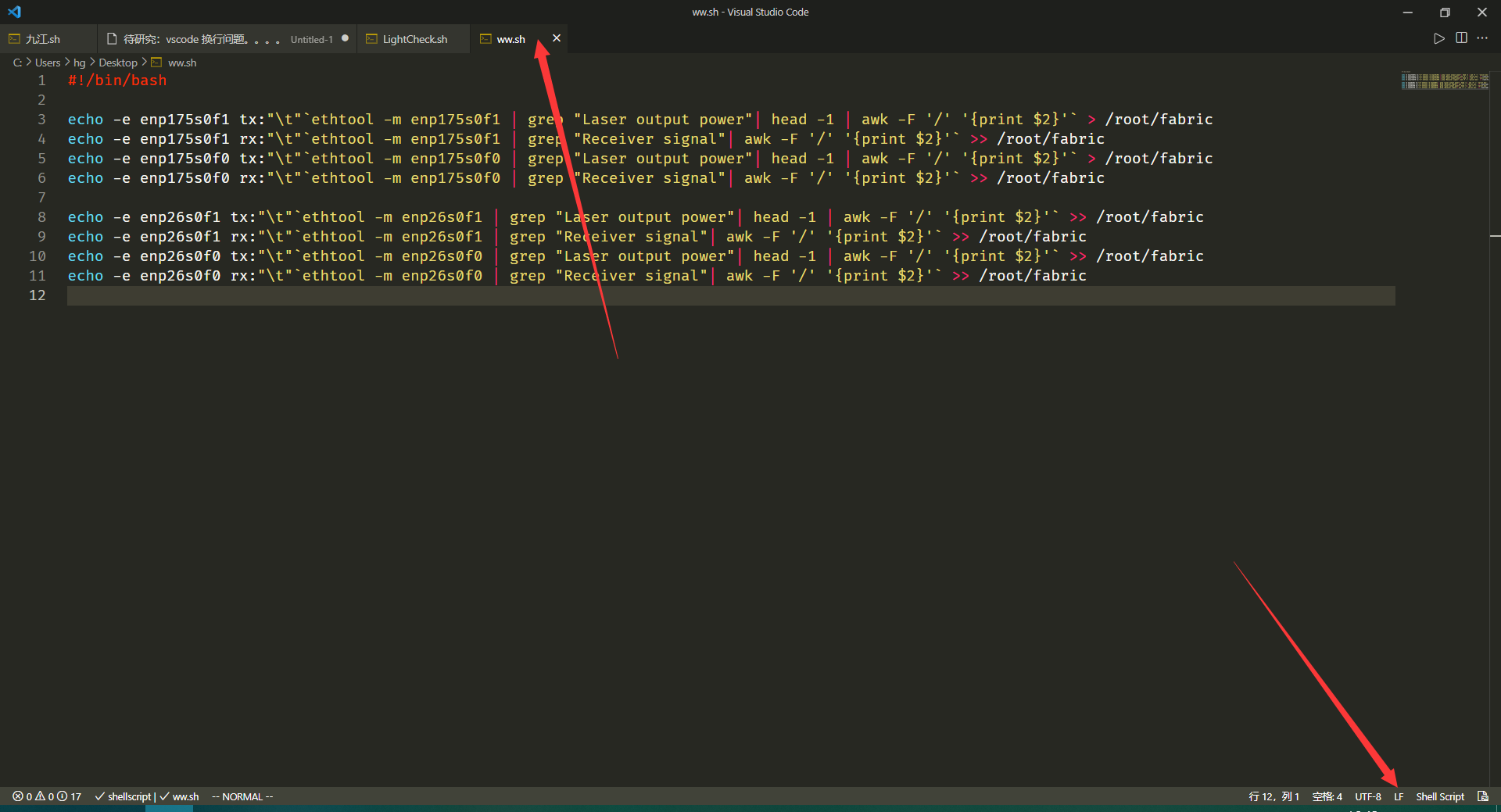Click line number 7 in the gutter

pos(41,198)
